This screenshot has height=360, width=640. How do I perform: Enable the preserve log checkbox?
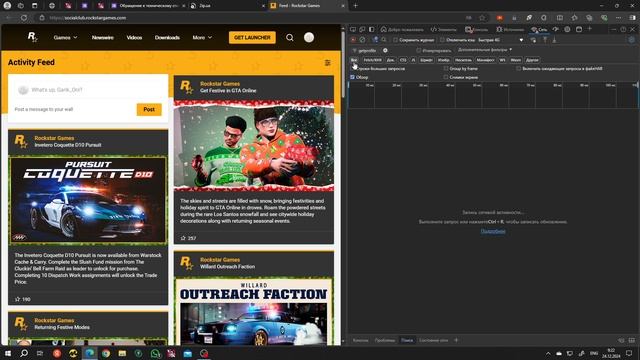(396, 40)
